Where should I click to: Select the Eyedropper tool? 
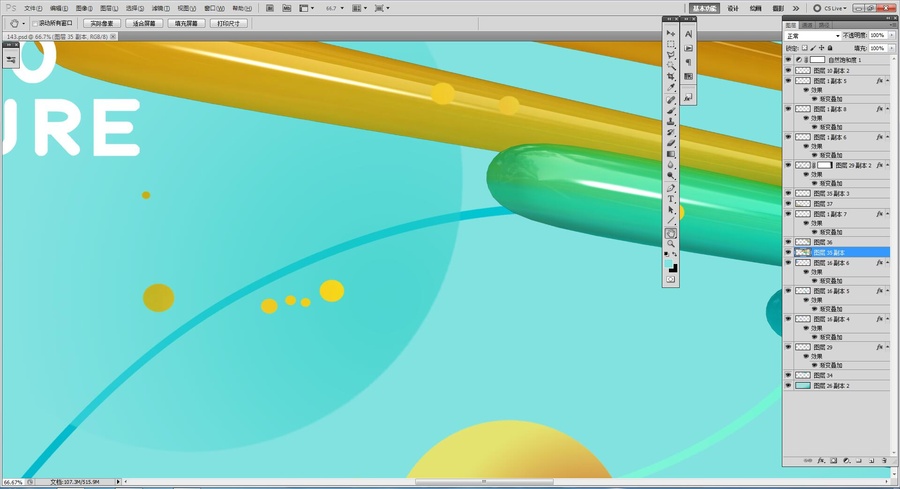point(670,88)
